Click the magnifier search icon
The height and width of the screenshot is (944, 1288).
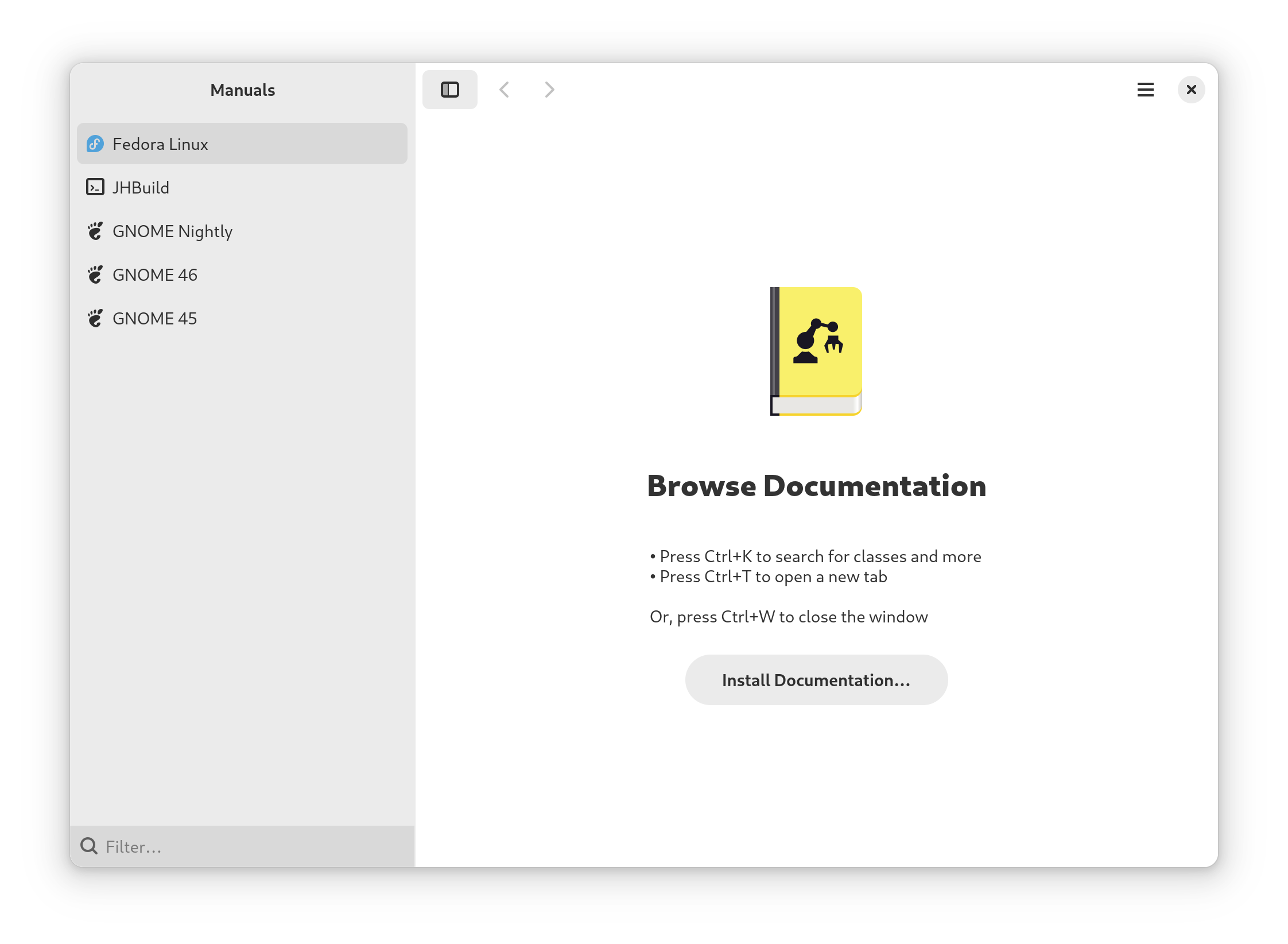click(89, 846)
